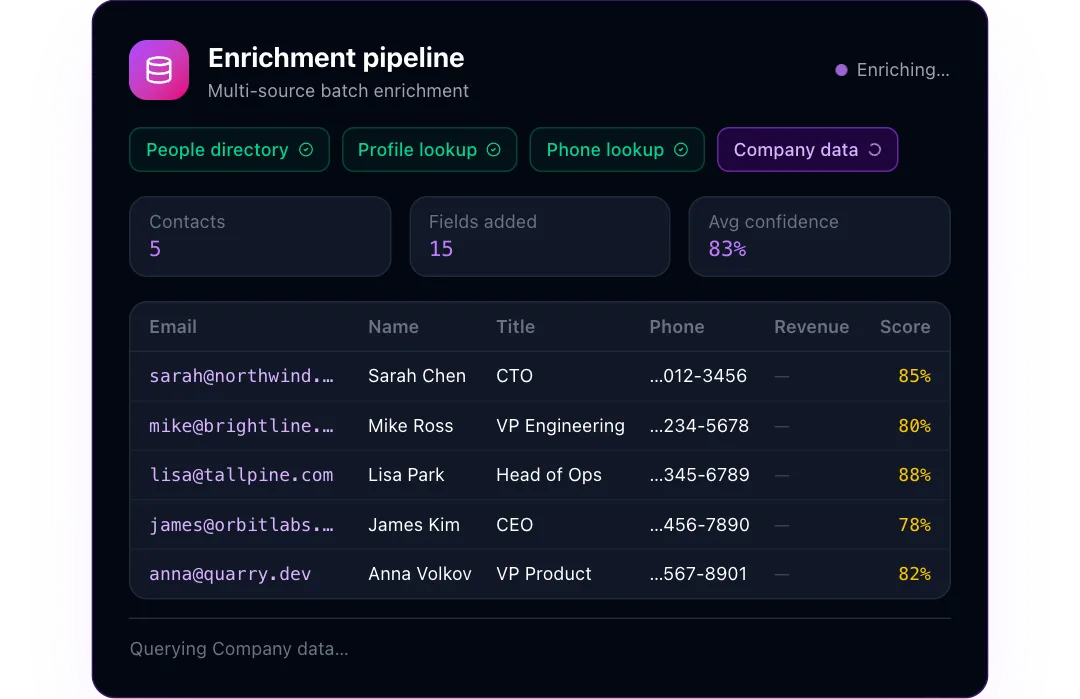Click the Contacts count value 5
Image resolution: width=1080 pixels, height=699 pixels.
(155, 249)
